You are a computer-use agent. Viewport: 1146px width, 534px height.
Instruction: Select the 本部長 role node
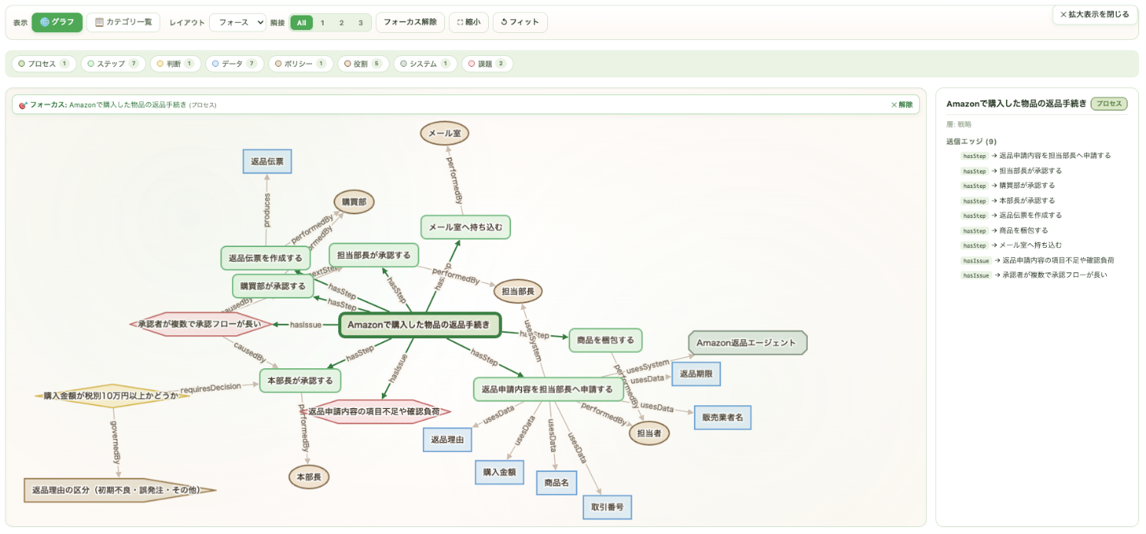pyautogui.click(x=309, y=477)
